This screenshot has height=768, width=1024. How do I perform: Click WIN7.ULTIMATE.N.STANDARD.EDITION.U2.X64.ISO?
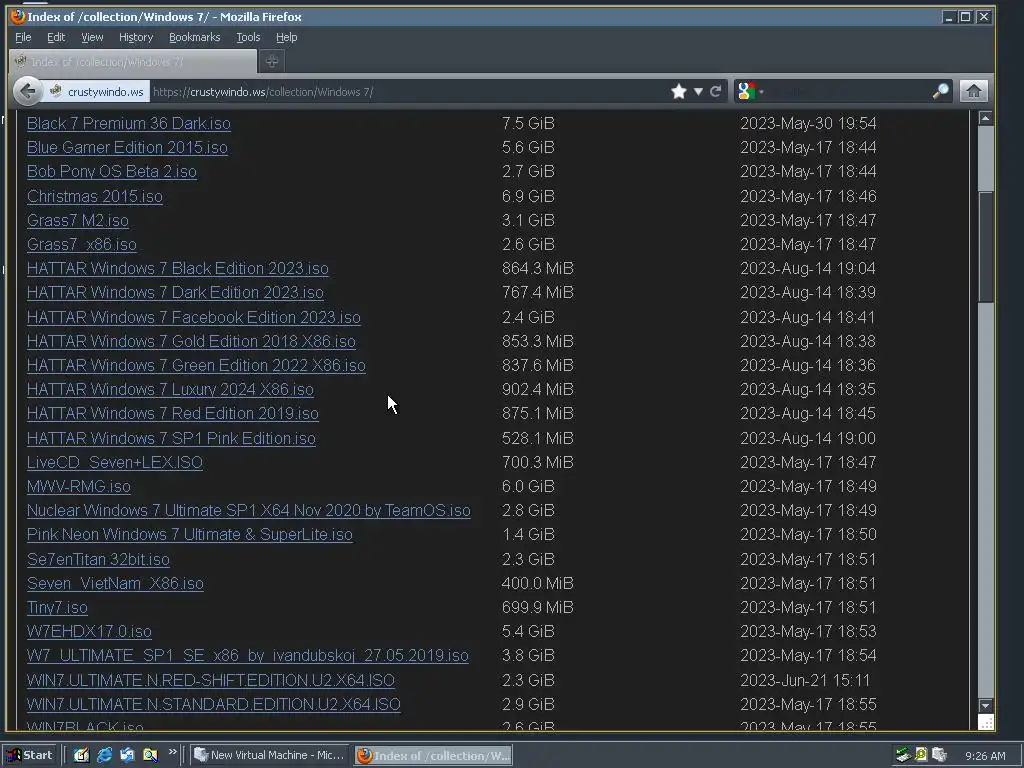(x=214, y=705)
